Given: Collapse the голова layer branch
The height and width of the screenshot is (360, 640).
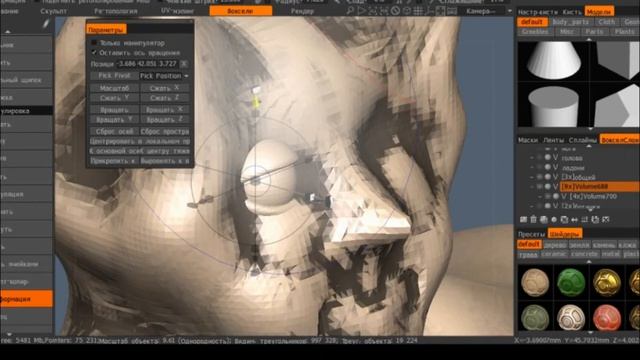Looking at the screenshot, I should click(x=532, y=158).
